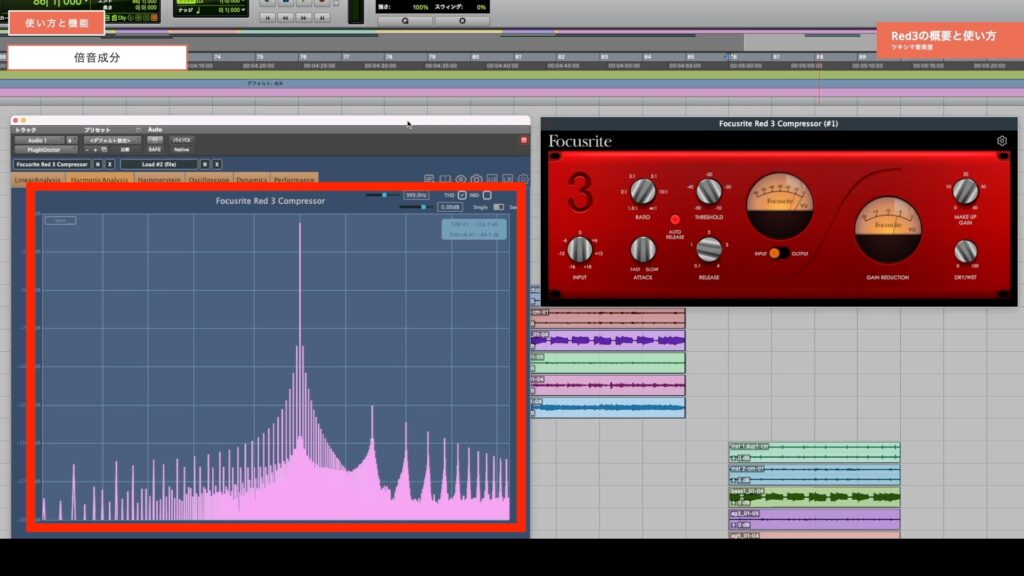The image size is (1024, 576).
Task: Click the X button next to Focusrite Red 3 slot
Action: (110, 165)
